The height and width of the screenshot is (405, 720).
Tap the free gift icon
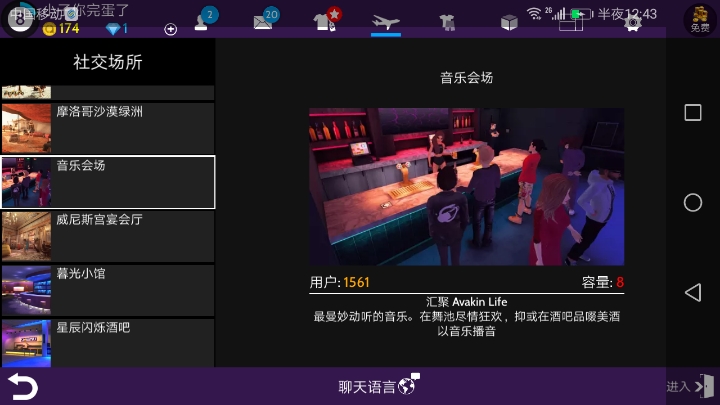pos(700,18)
